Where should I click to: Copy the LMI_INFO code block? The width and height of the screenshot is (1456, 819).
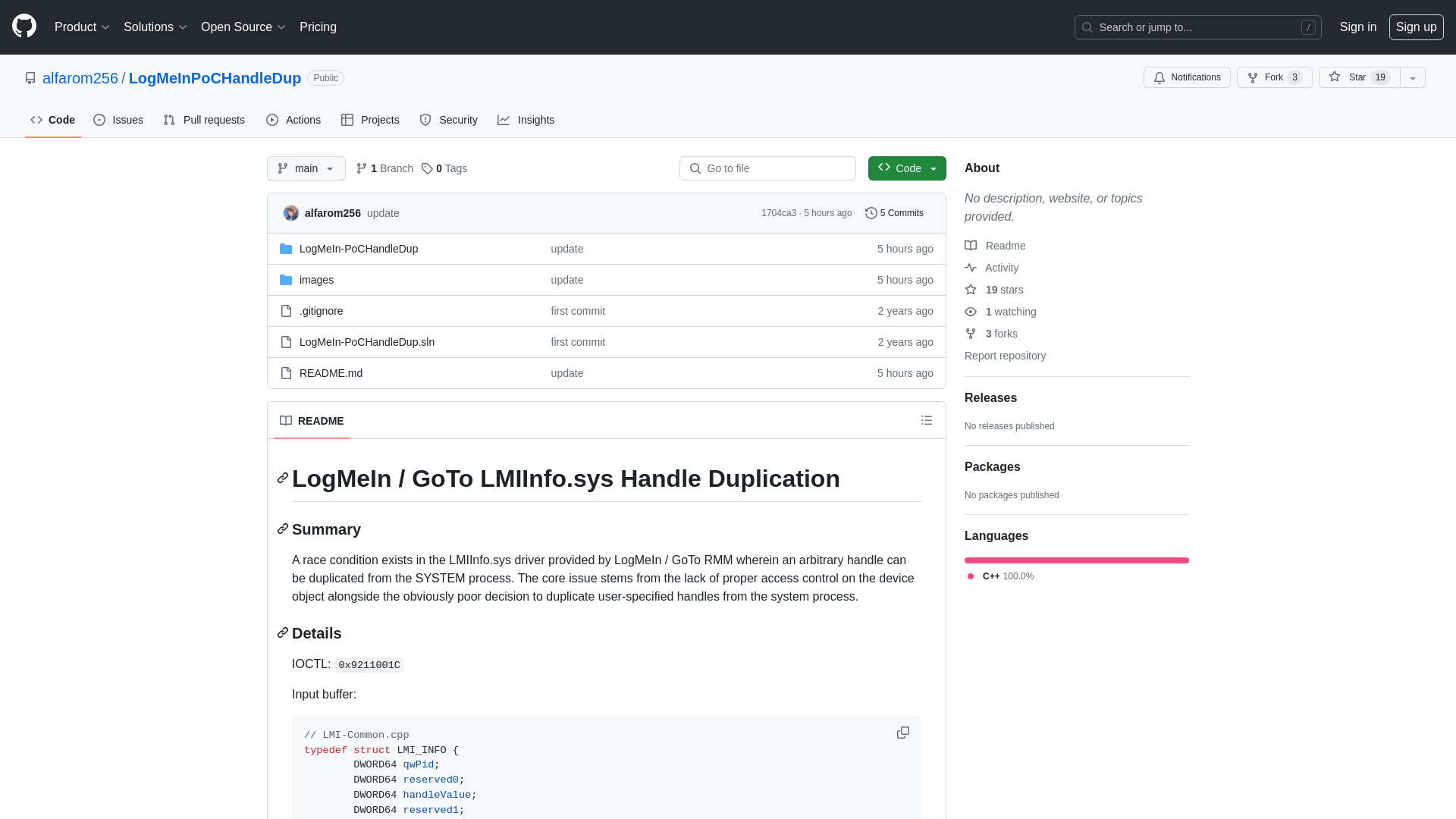tap(903, 733)
